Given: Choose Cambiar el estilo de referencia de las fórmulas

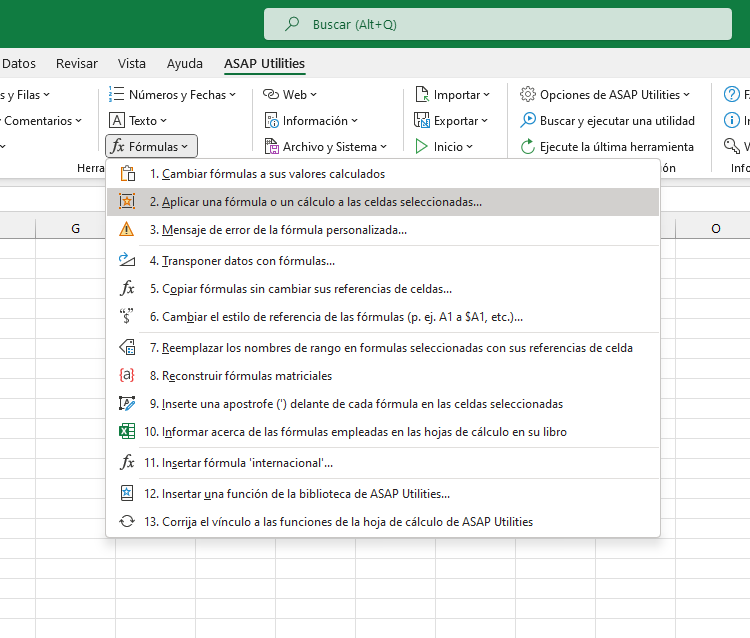Looking at the screenshot, I should click(x=383, y=317).
